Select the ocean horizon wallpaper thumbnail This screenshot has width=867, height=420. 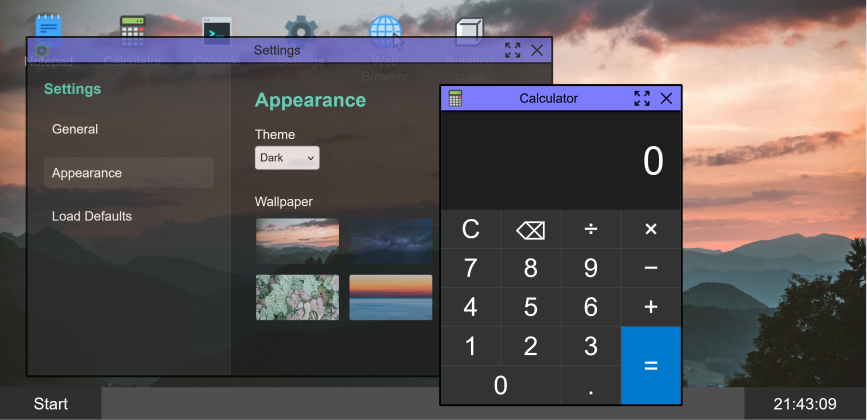tap(390, 297)
